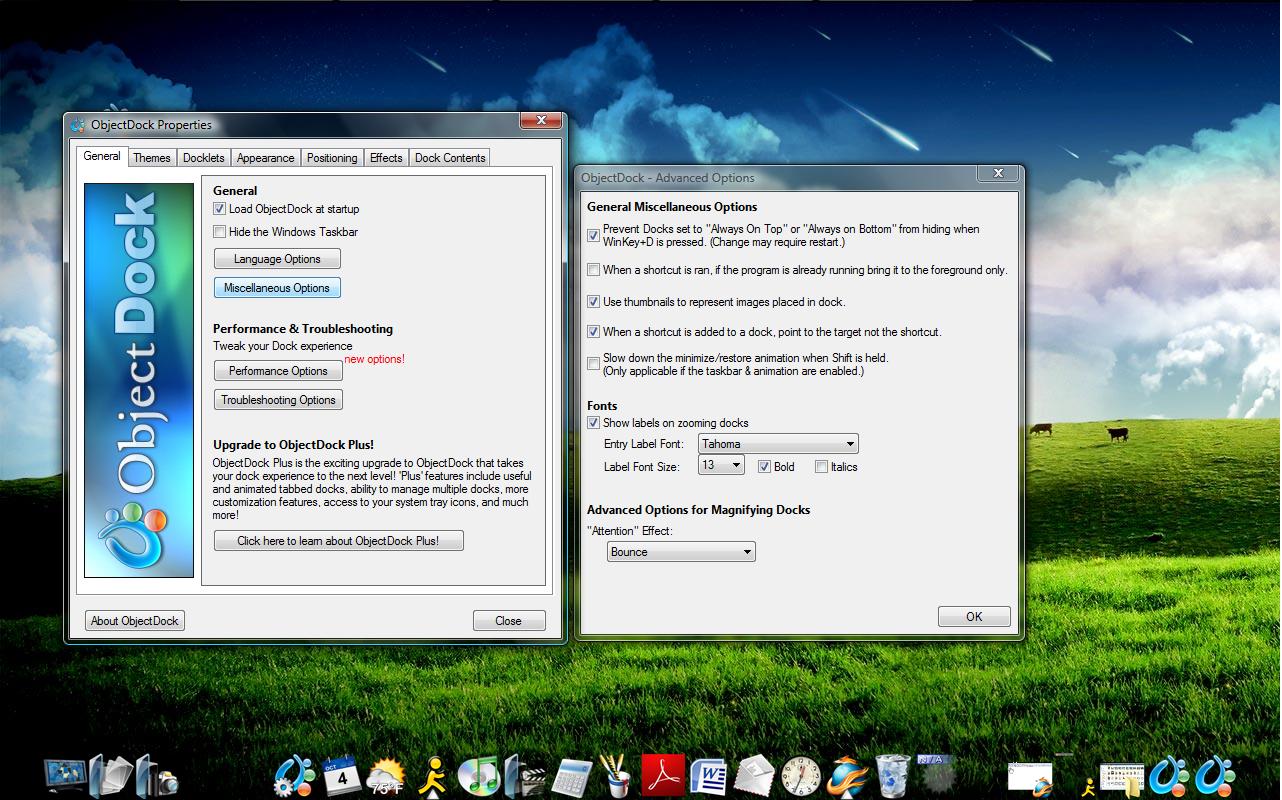Switch to the Themes tab
This screenshot has width=1282, height=800.
click(x=152, y=158)
